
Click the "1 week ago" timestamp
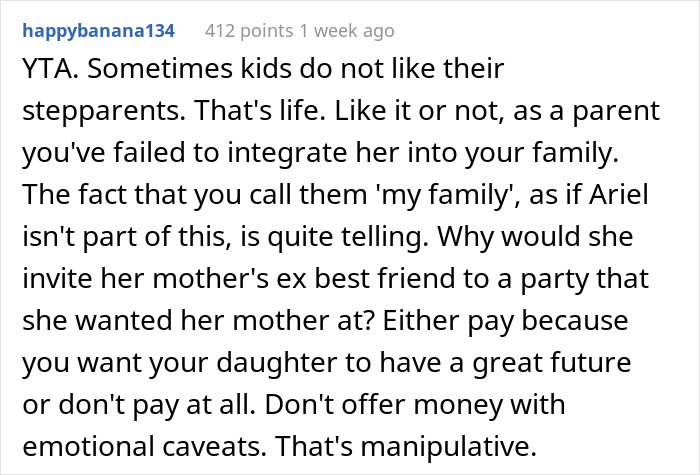(x=345, y=31)
